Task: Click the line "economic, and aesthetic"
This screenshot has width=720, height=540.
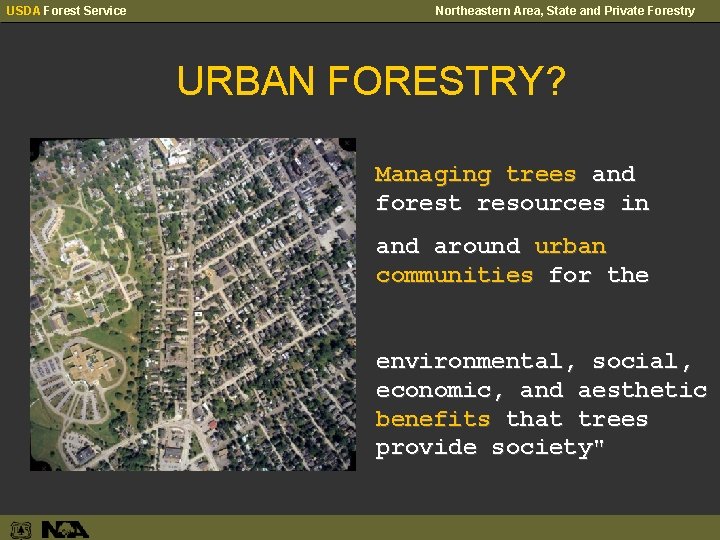Action: point(541,390)
